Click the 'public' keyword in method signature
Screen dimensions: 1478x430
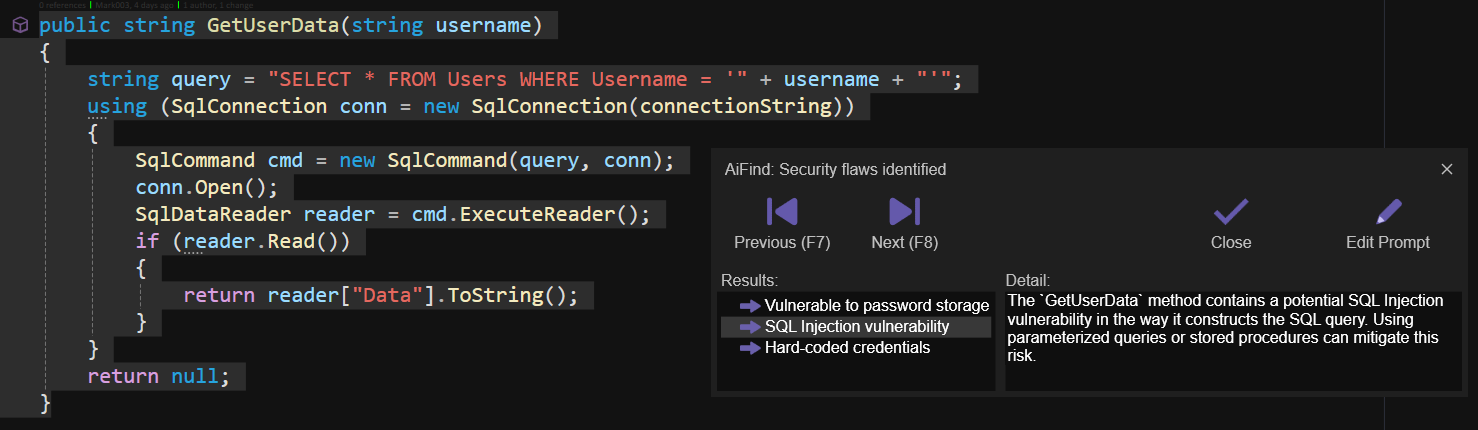coord(75,25)
